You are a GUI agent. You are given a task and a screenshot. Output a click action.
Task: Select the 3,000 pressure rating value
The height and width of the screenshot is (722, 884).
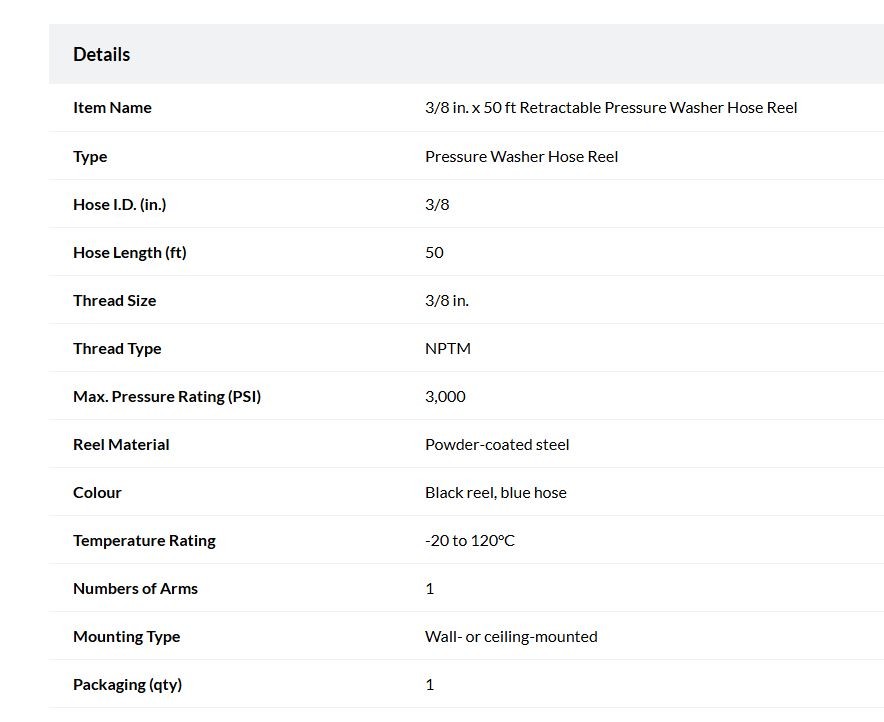tap(445, 397)
